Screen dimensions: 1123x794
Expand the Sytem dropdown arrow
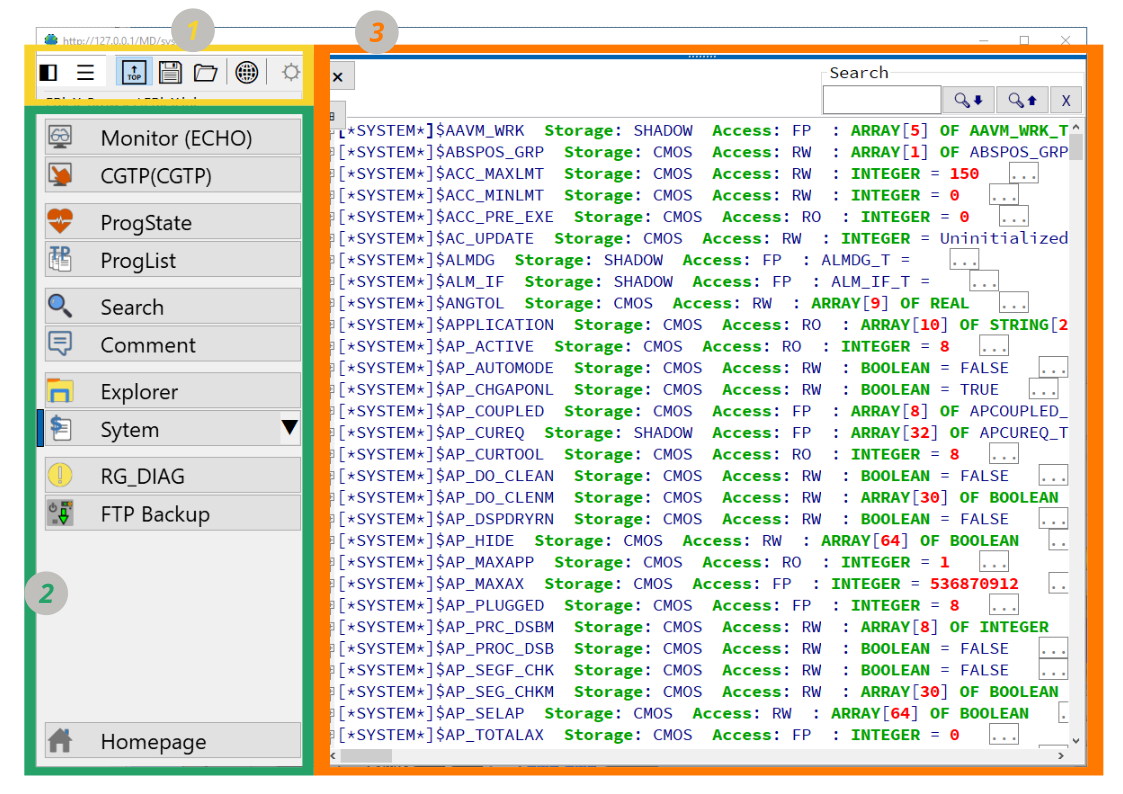click(x=290, y=429)
